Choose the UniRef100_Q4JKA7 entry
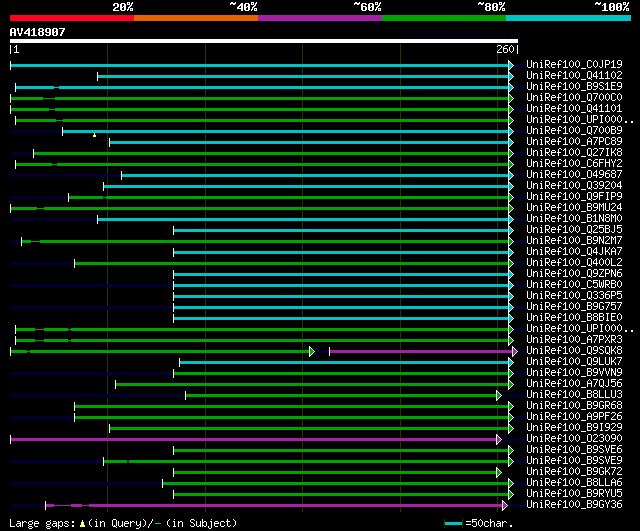The image size is (640, 531). coord(574,252)
